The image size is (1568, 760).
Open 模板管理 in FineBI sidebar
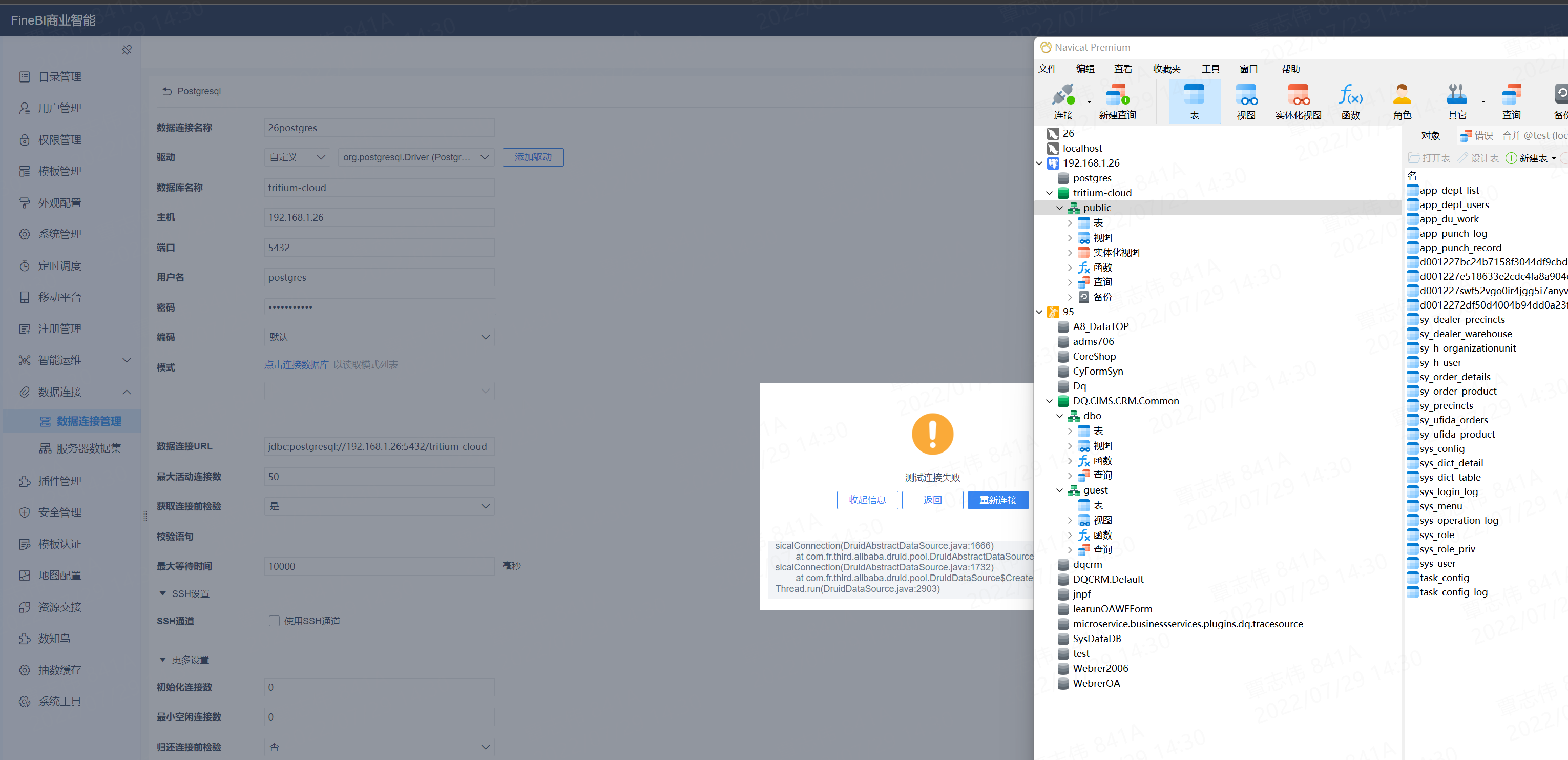[59, 171]
